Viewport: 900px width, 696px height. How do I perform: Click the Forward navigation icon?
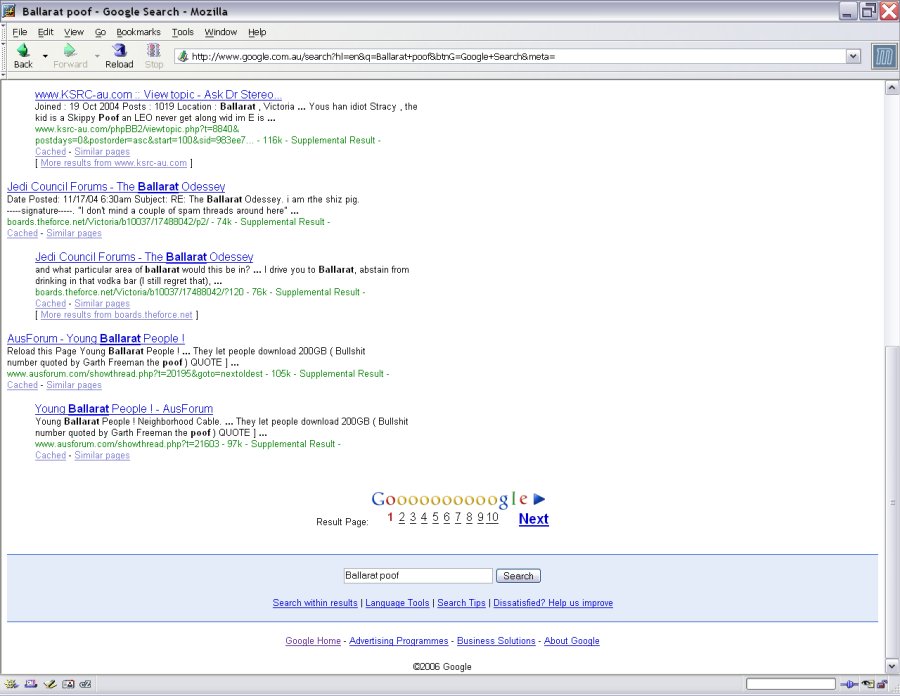(x=69, y=50)
